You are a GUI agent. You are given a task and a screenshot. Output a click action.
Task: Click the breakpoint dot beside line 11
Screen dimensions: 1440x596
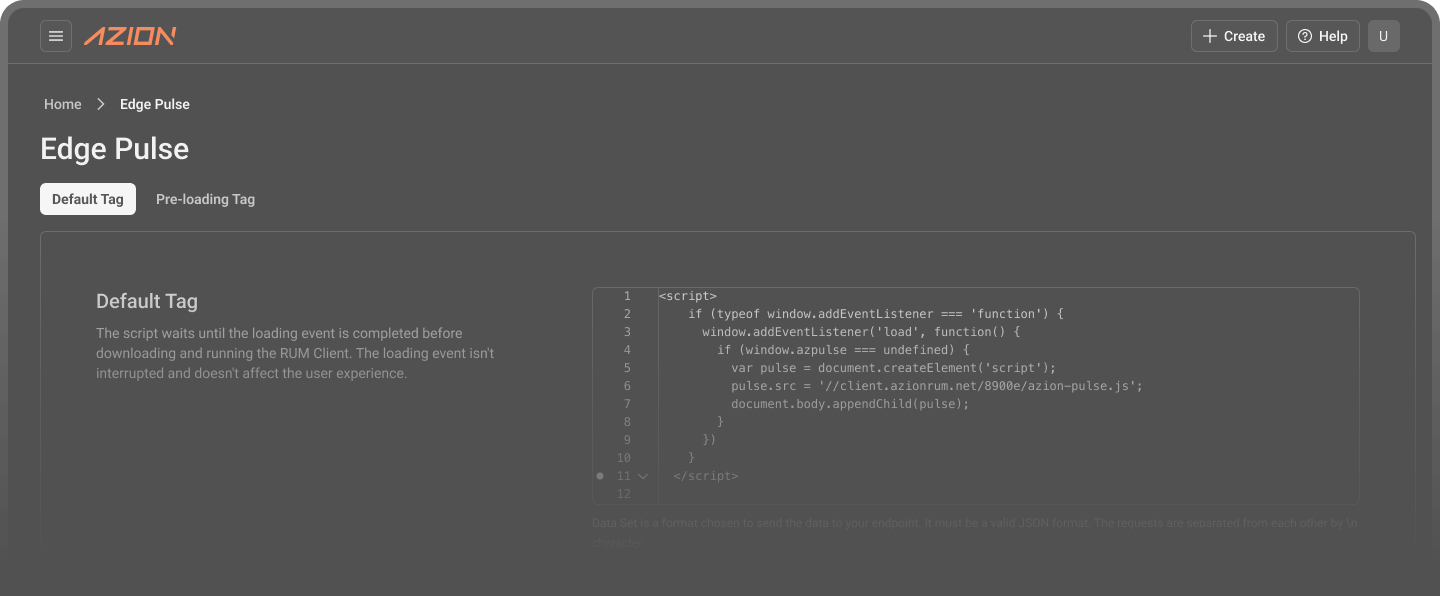[x=600, y=476]
